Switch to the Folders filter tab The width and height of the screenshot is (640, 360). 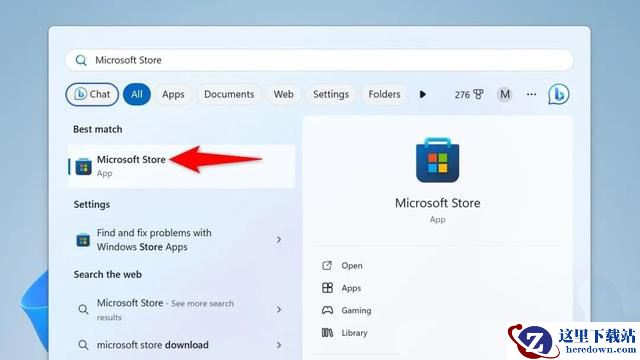click(384, 94)
